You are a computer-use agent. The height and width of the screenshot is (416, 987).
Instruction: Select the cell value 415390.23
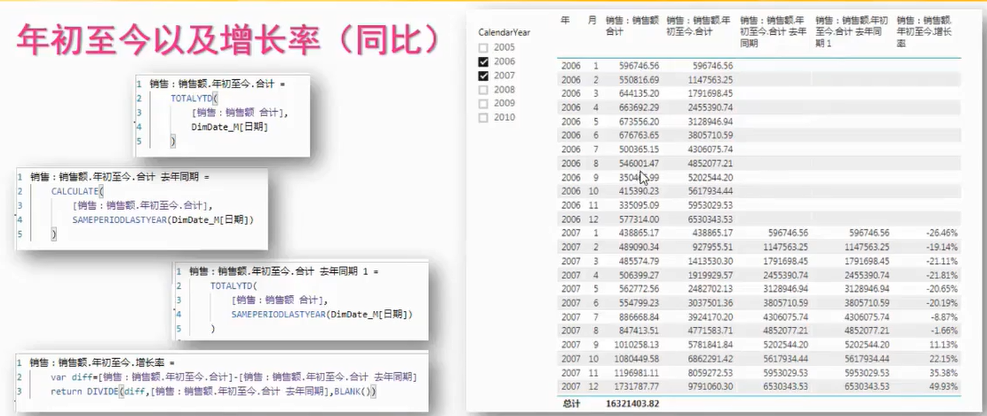638,191
